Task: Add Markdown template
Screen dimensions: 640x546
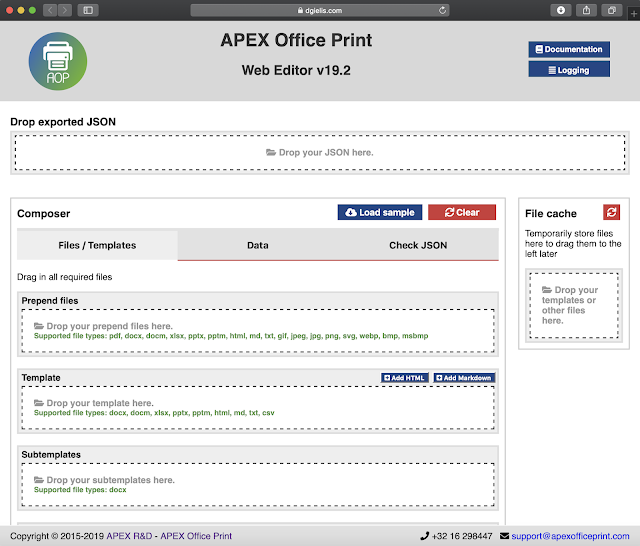Action: [464, 378]
